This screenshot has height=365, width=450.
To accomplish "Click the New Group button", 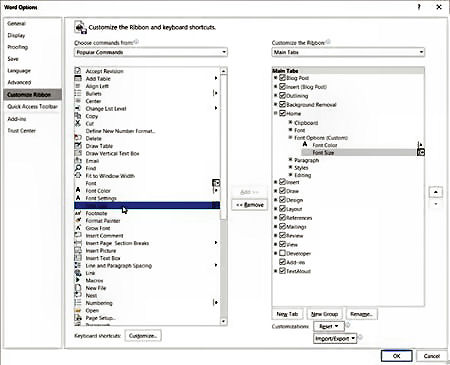I will tap(324, 314).
